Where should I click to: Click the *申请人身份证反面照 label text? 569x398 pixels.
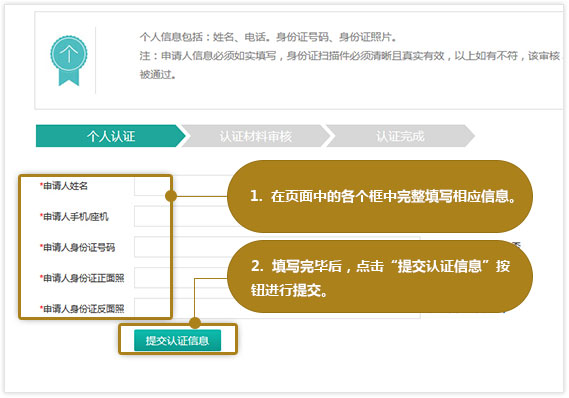point(82,309)
